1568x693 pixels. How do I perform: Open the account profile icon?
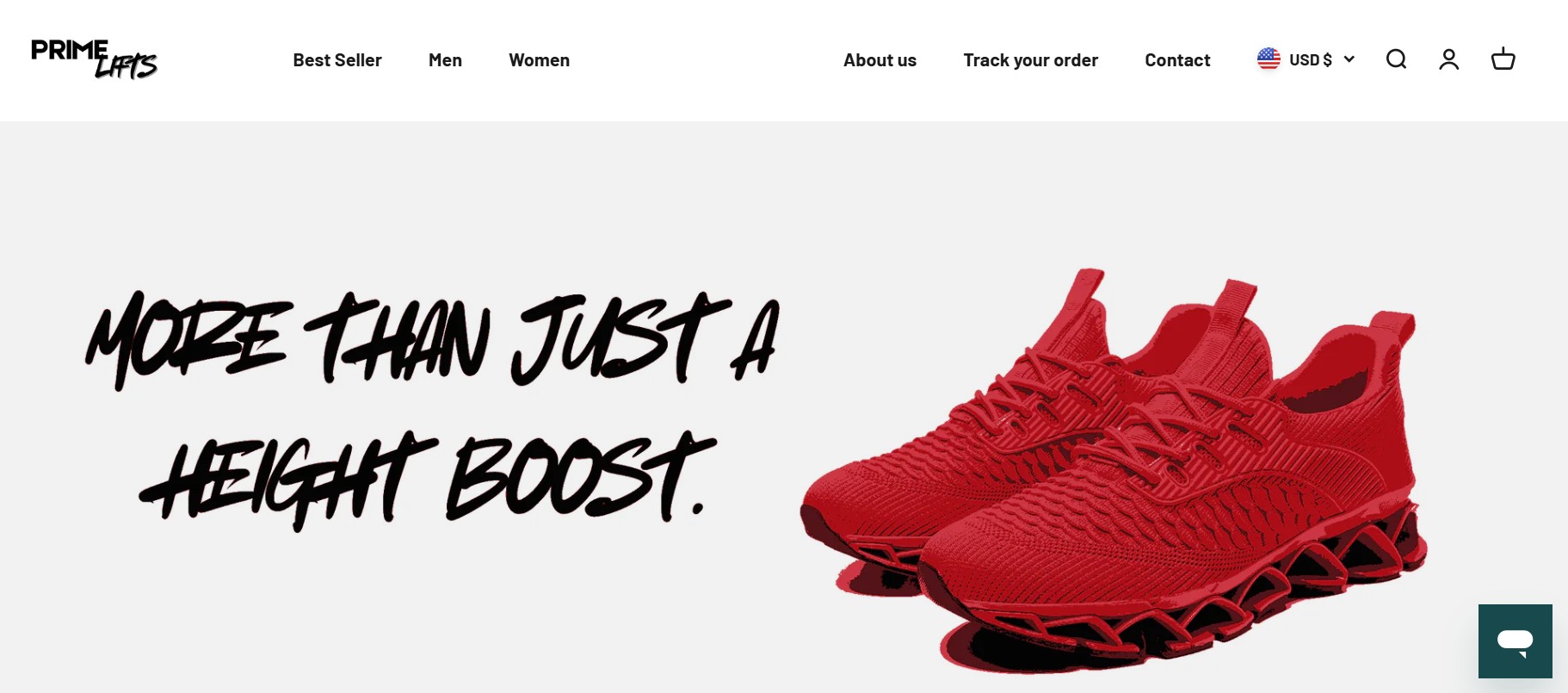pos(1449,59)
